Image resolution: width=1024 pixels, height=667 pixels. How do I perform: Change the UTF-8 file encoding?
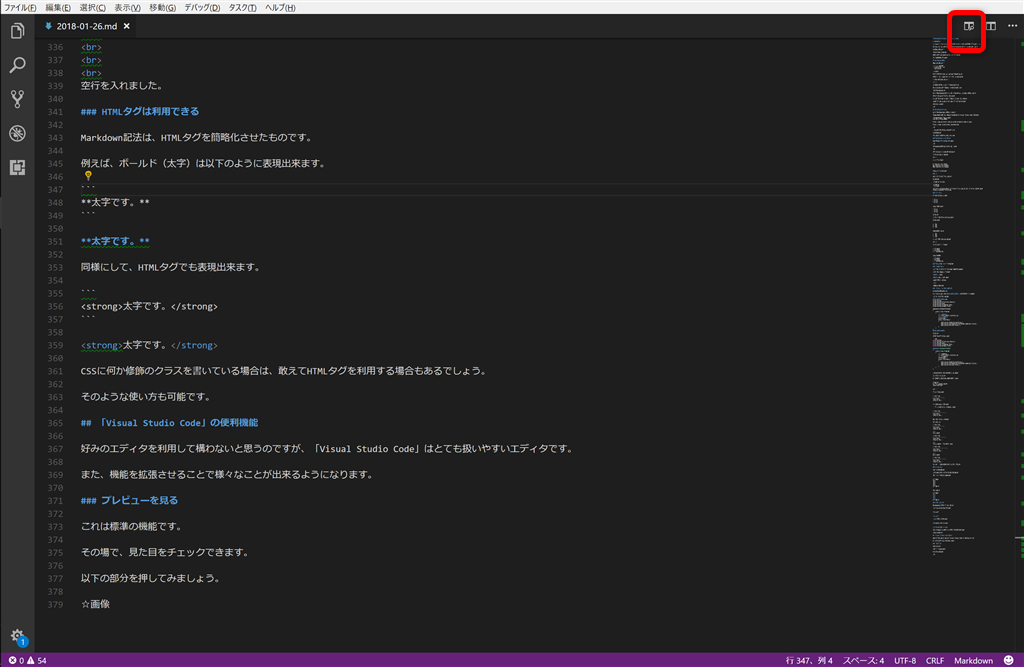click(904, 660)
